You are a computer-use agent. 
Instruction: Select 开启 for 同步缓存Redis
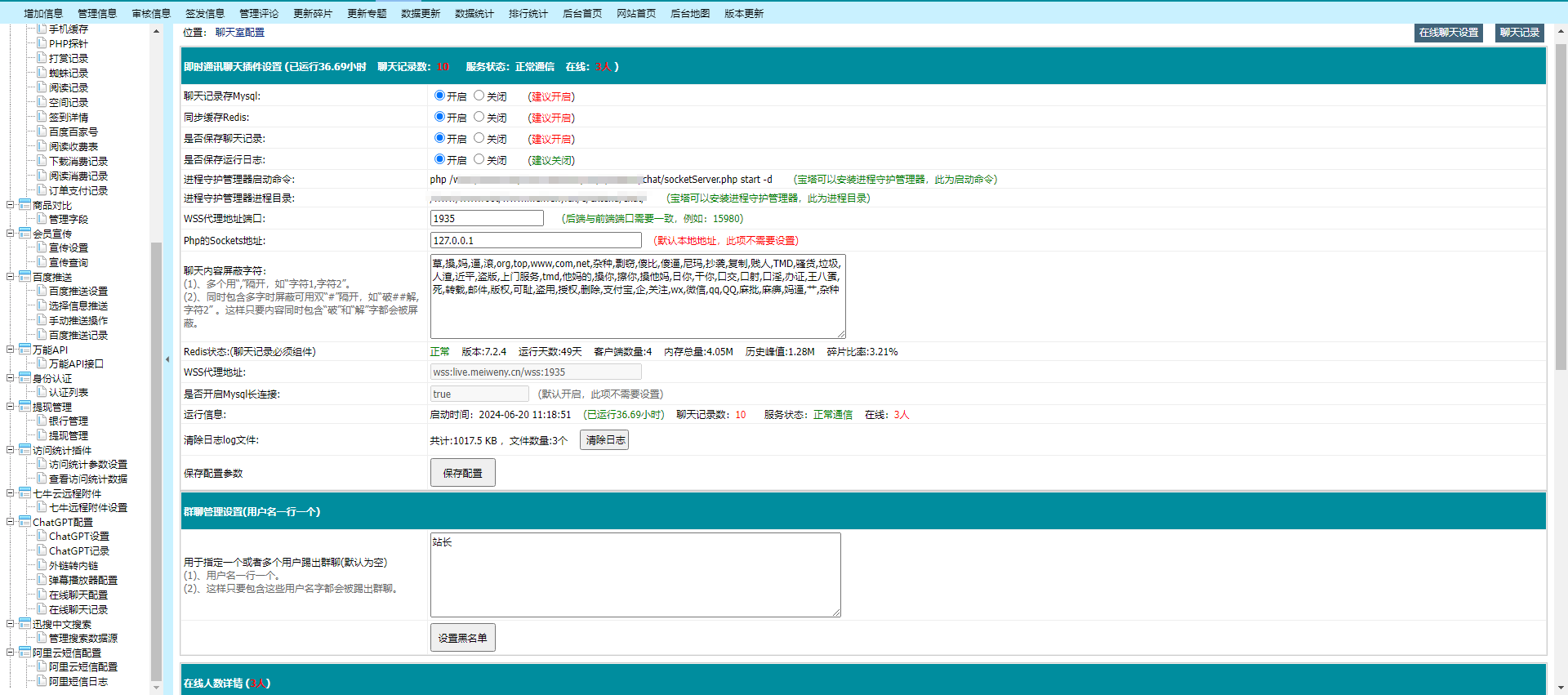tap(439, 117)
